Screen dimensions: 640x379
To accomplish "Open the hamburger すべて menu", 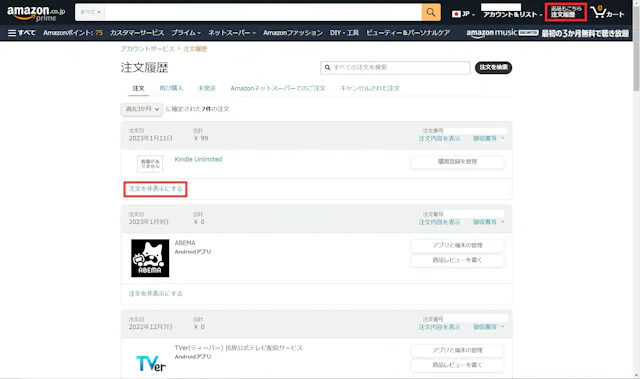I will 22,33.
